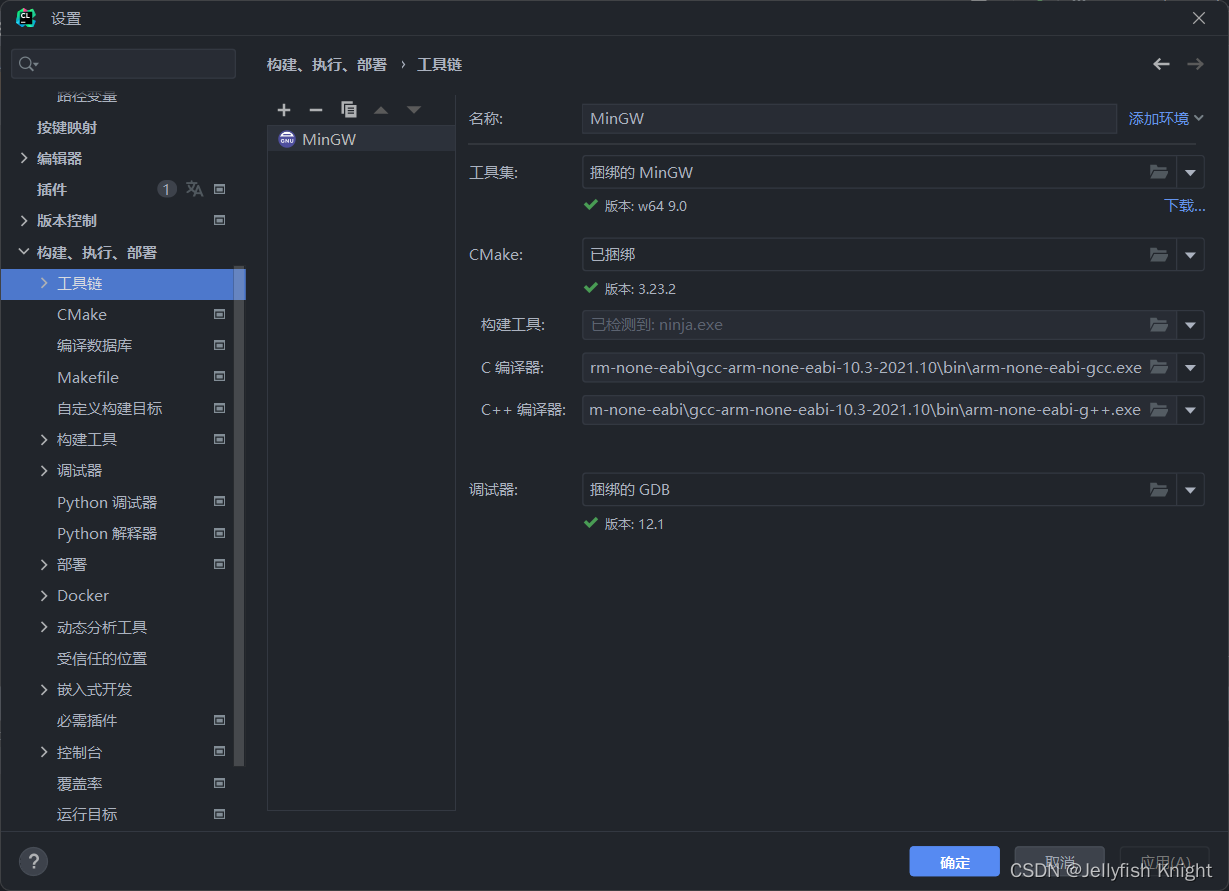This screenshot has width=1229, height=891.
Task: Move toolchain up with up-arrow icon
Action: pyautogui.click(x=381, y=109)
